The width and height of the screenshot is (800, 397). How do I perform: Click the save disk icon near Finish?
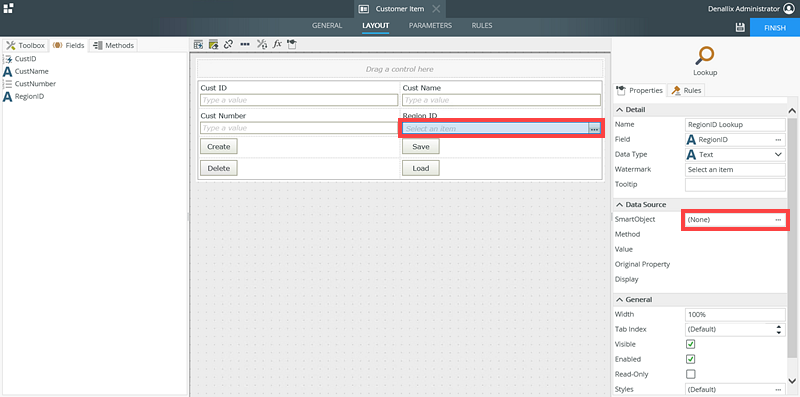[740, 28]
